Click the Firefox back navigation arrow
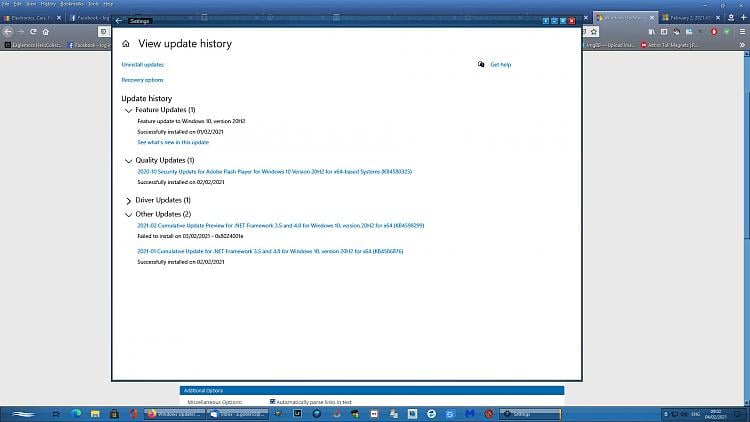The width and height of the screenshot is (750, 422). pos(8,32)
